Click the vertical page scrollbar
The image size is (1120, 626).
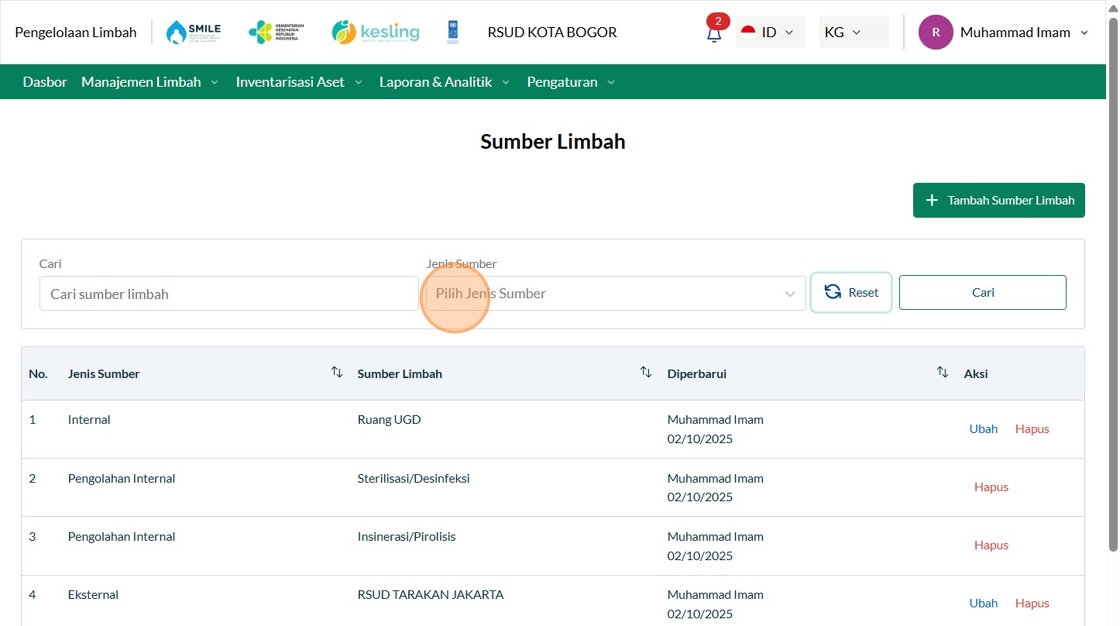1113,286
